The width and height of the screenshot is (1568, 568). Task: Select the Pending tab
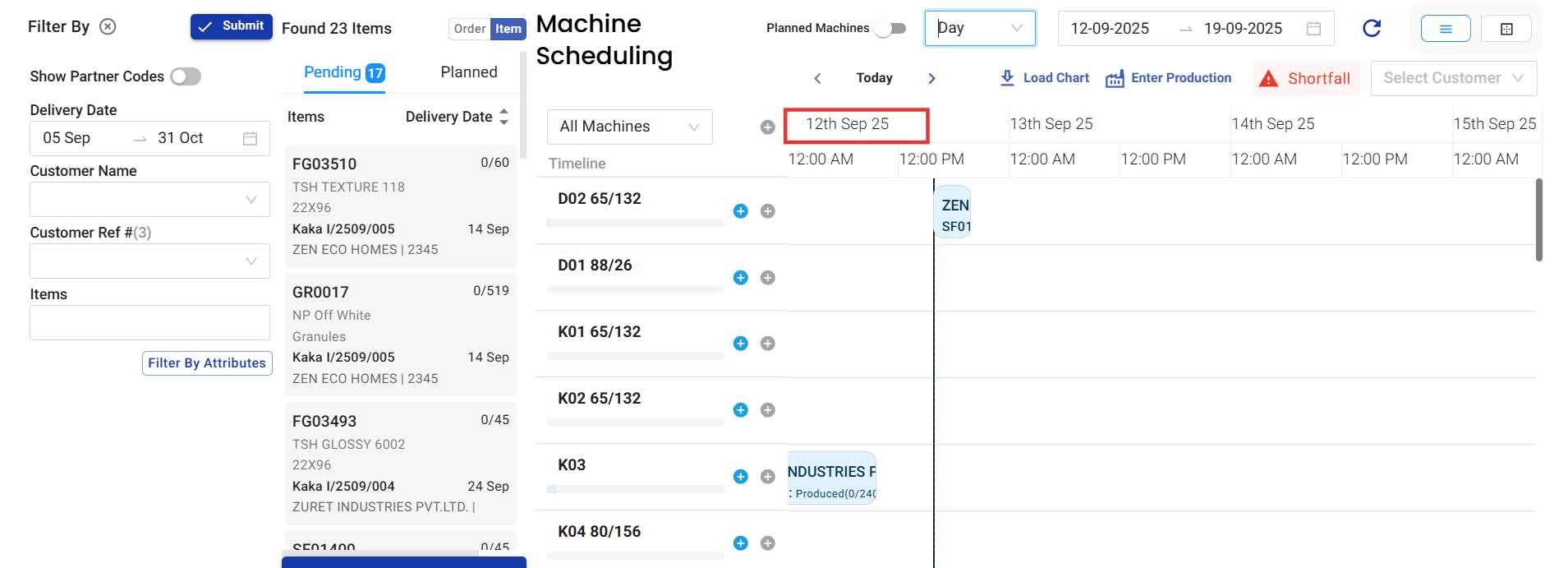pos(343,72)
